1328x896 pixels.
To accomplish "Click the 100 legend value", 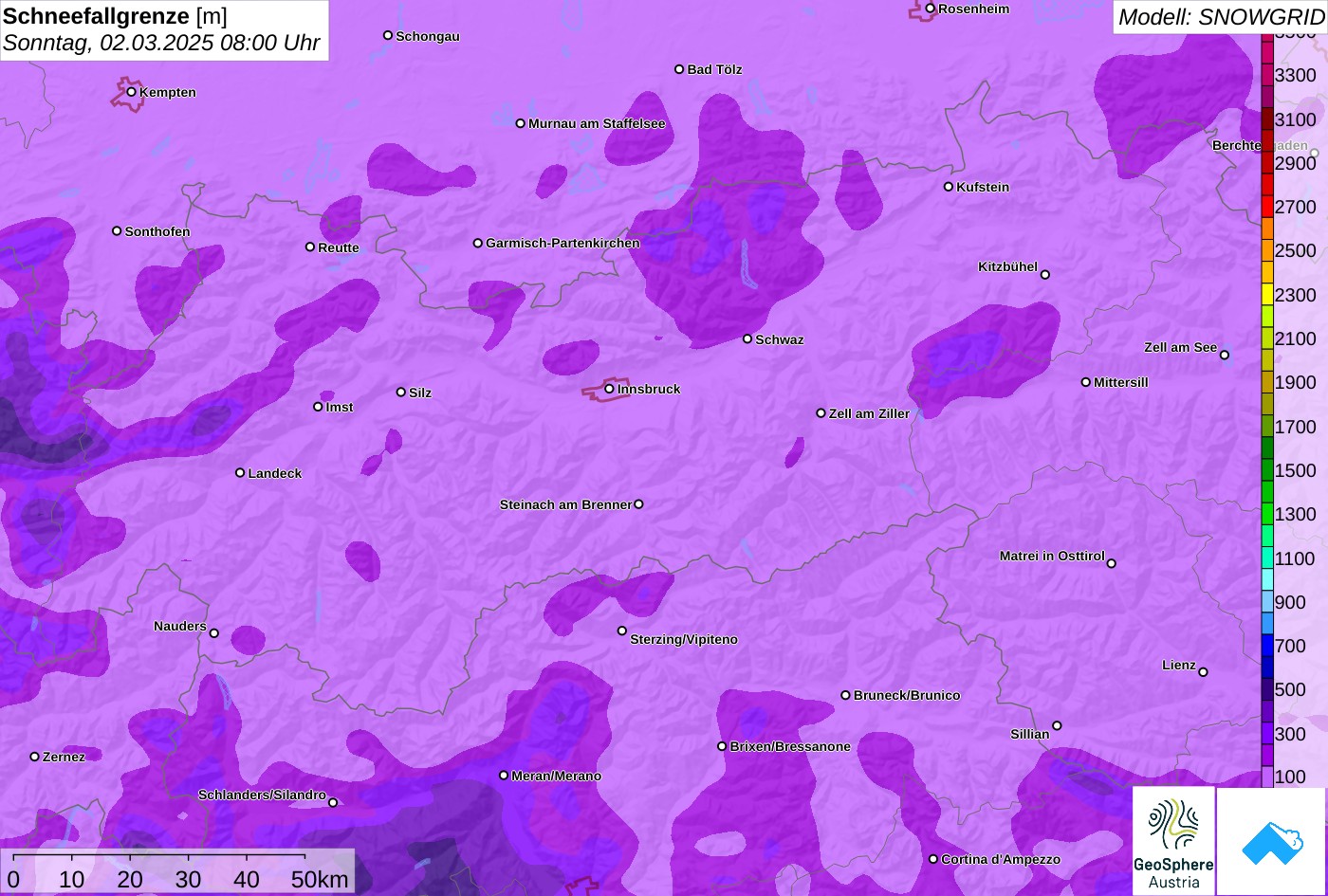I will click(1290, 777).
